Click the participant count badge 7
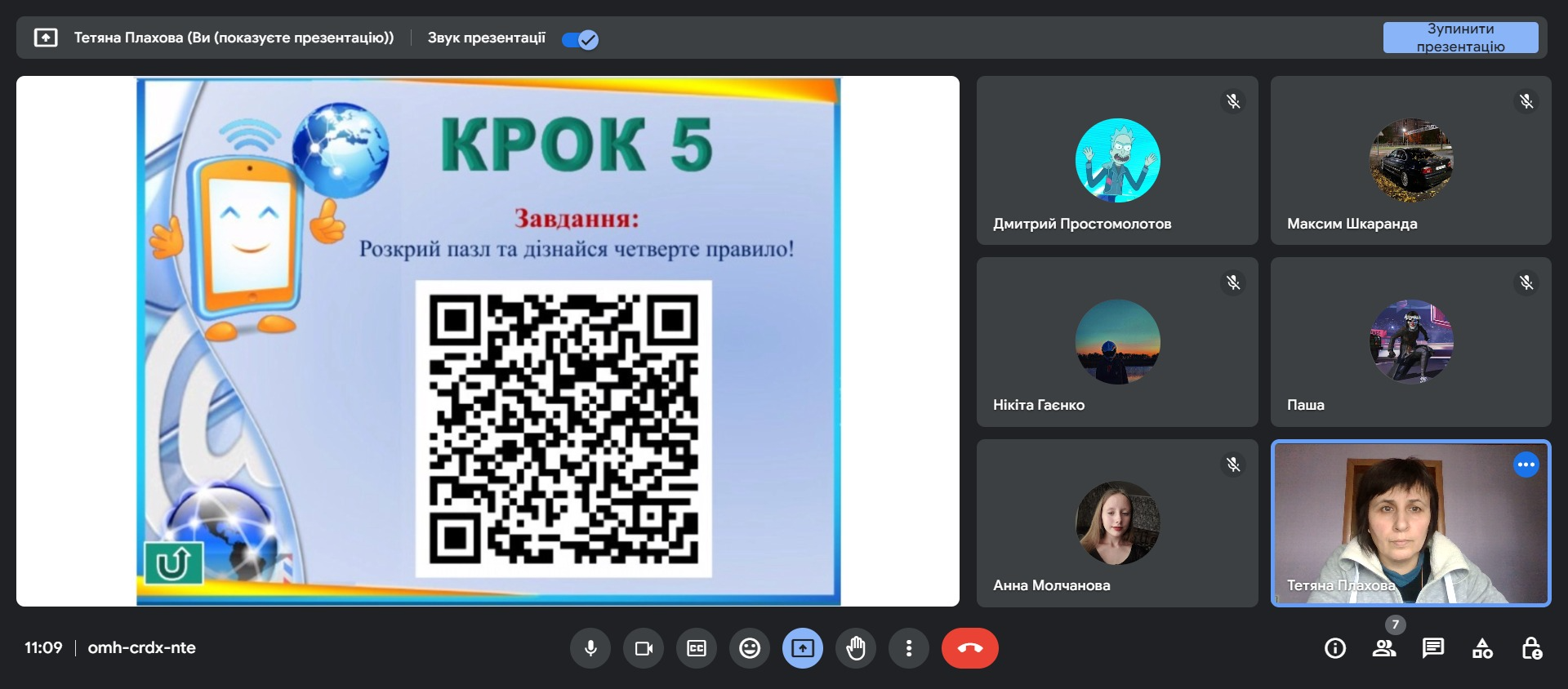Screen dimensions: 1568x689 point(1395,625)
